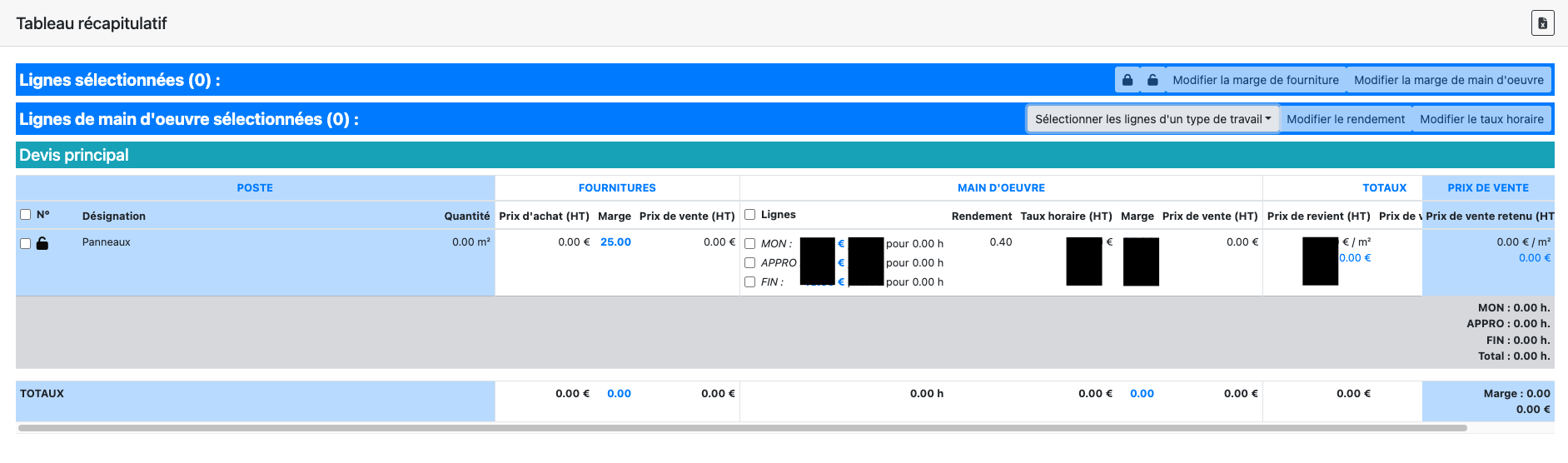Select the MON labor line checkbox
The image size is (1568, 463).
coord(750,244)
